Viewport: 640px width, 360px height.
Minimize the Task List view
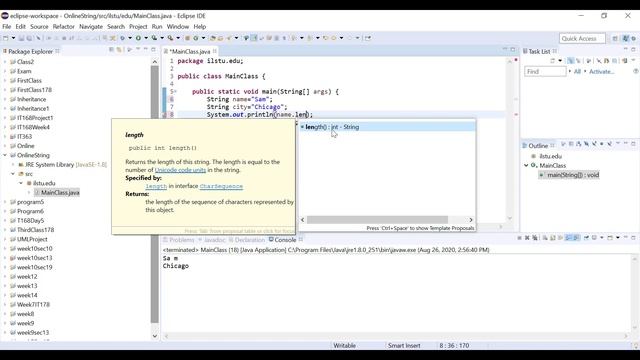(x=626, y=49)
